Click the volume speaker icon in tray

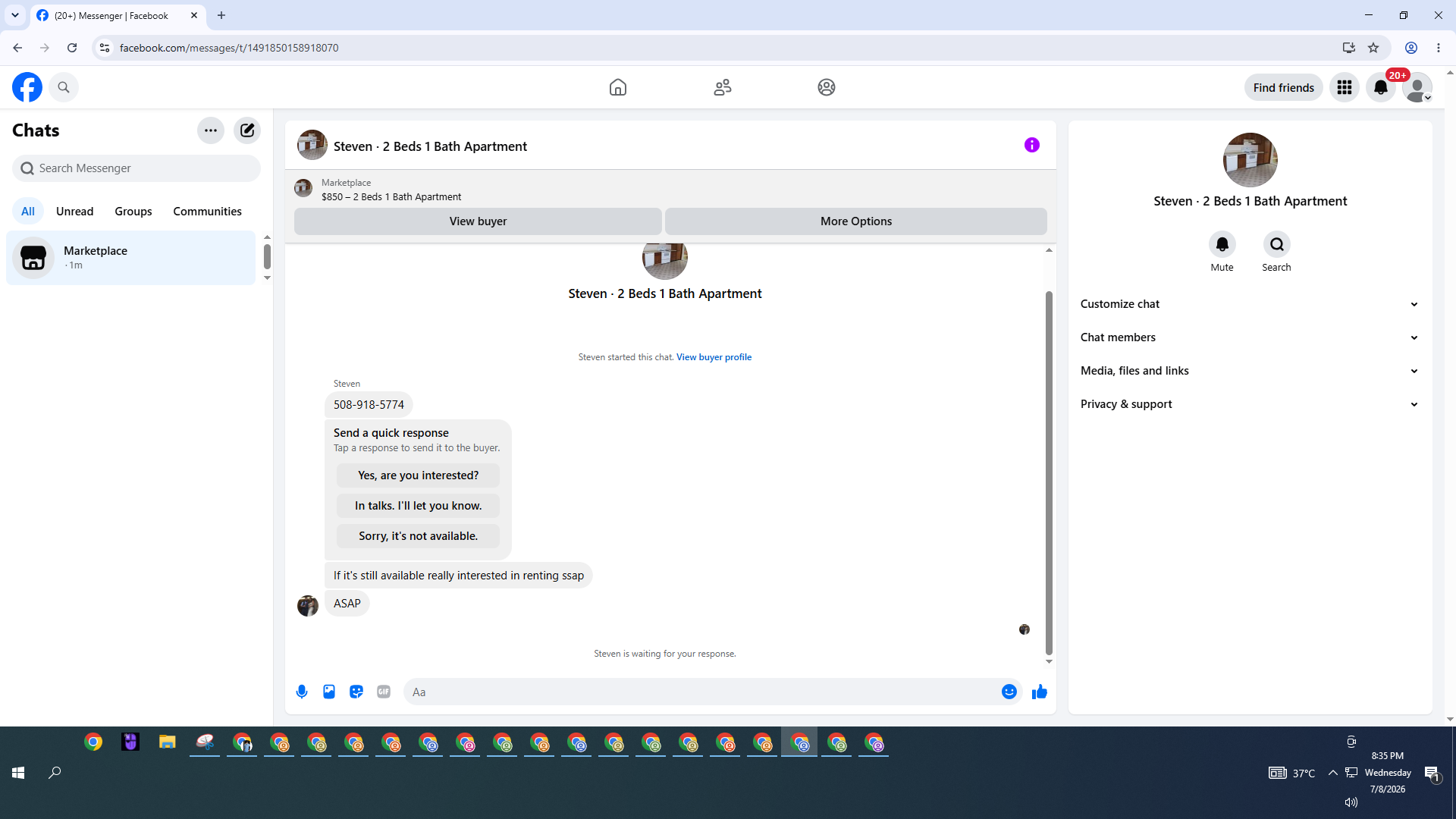(1351, 802)
